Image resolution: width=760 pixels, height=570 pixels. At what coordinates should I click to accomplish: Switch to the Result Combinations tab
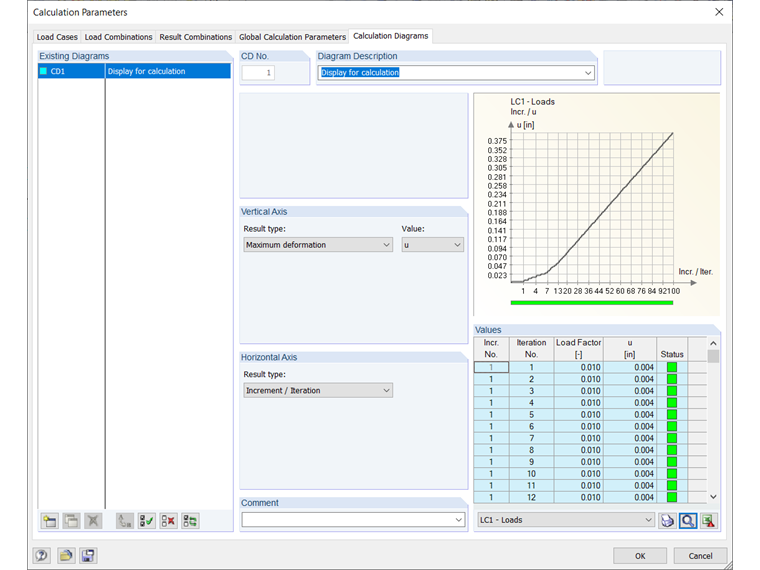point(196,37)
